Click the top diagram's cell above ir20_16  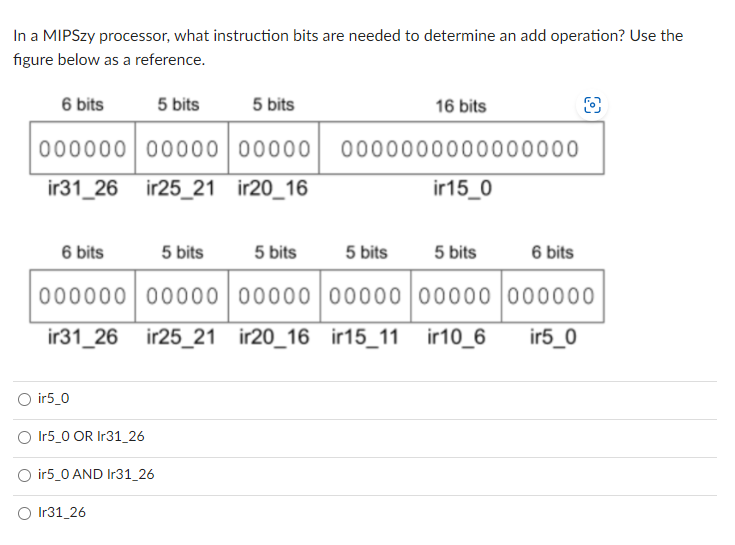coord(274,149)
